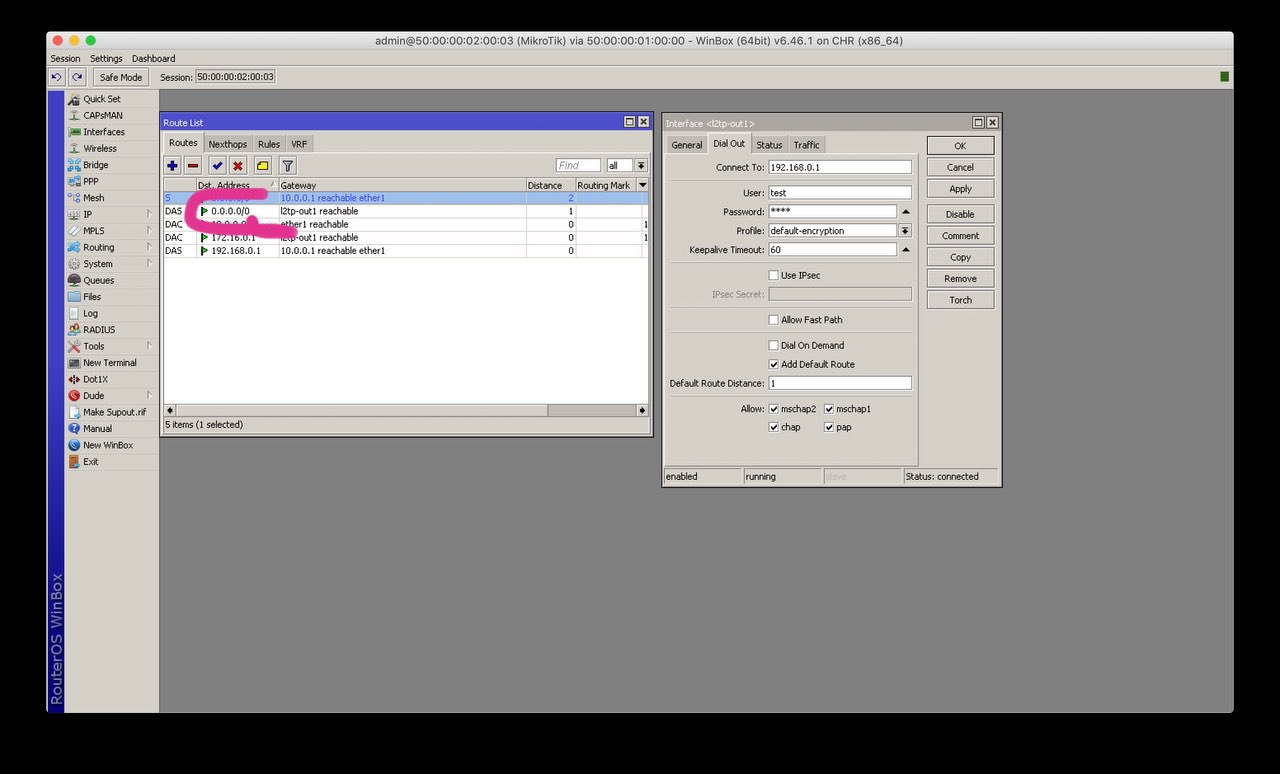Switch to the General tab of the interface
The image size is (1280, 774).
coord(686,145)
